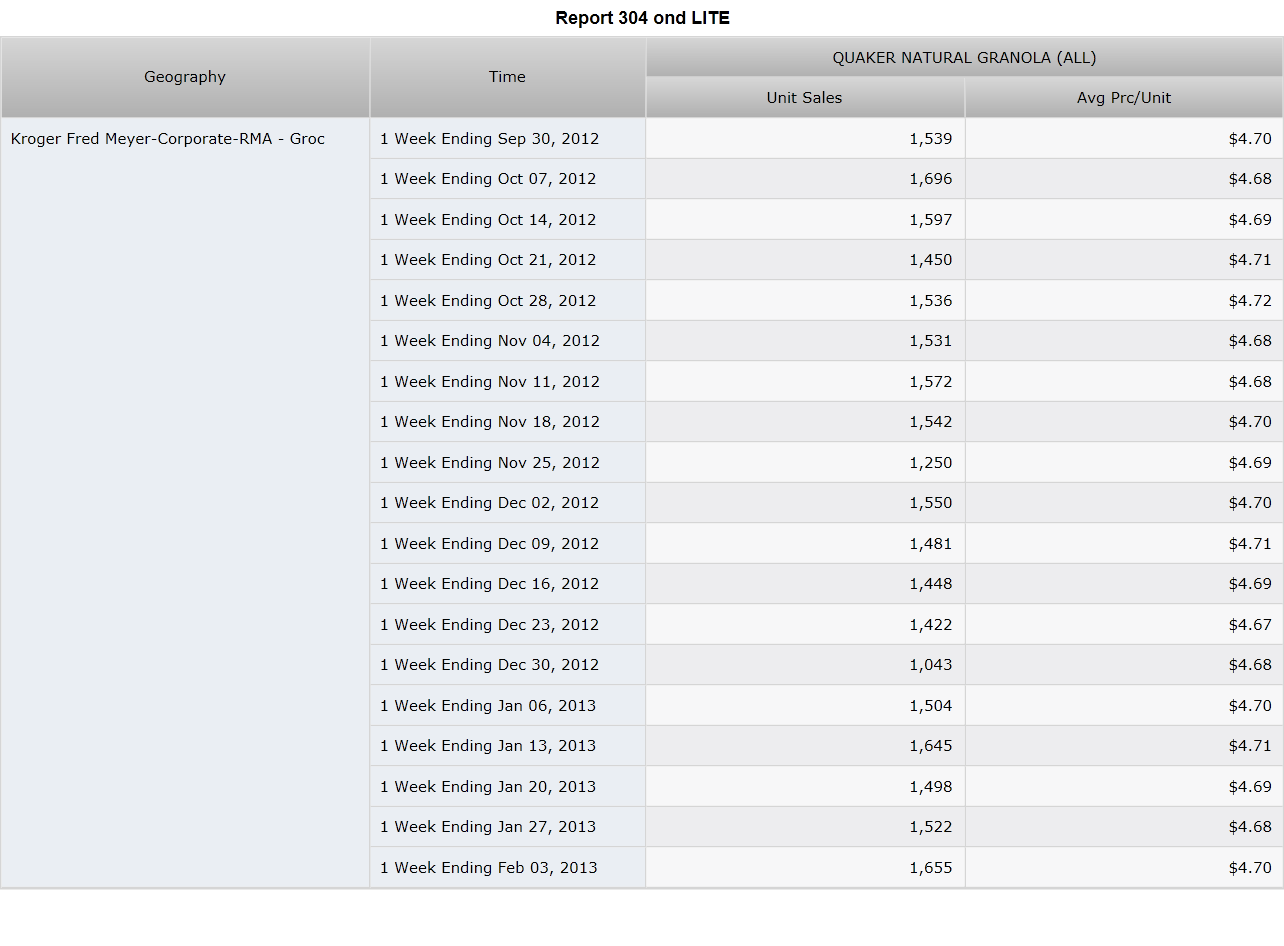Click the unit sales value 1,450

931,260
